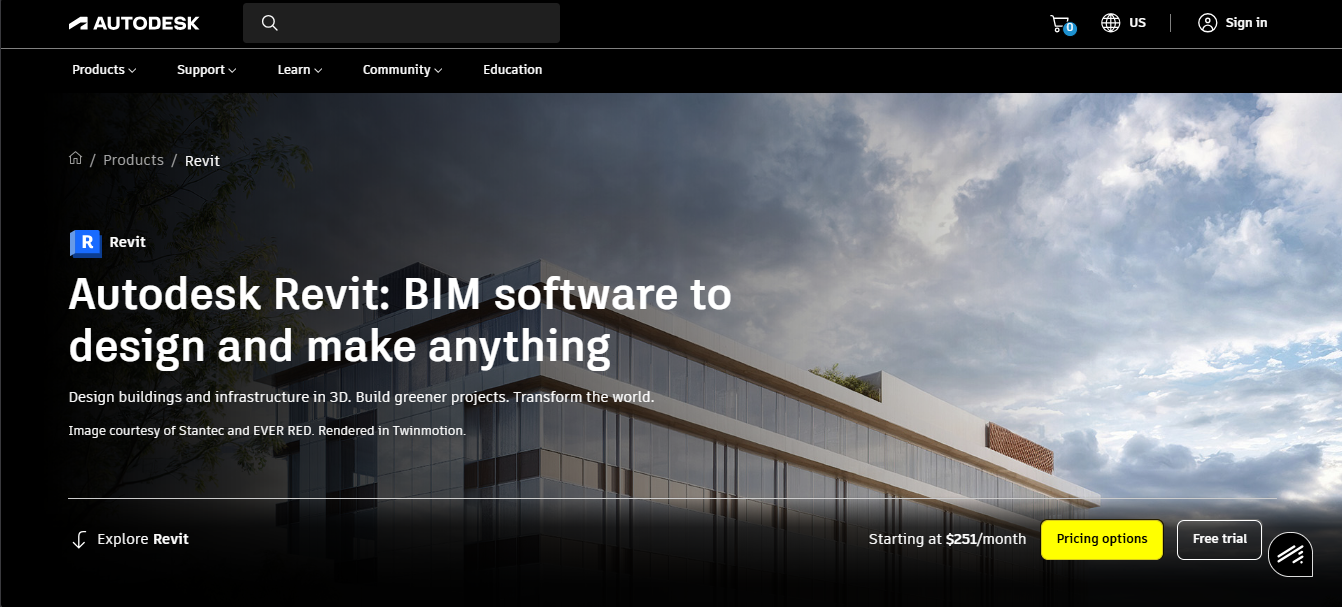
Task: Click the main Autodesk Revit headline
Action: point(400,321)
